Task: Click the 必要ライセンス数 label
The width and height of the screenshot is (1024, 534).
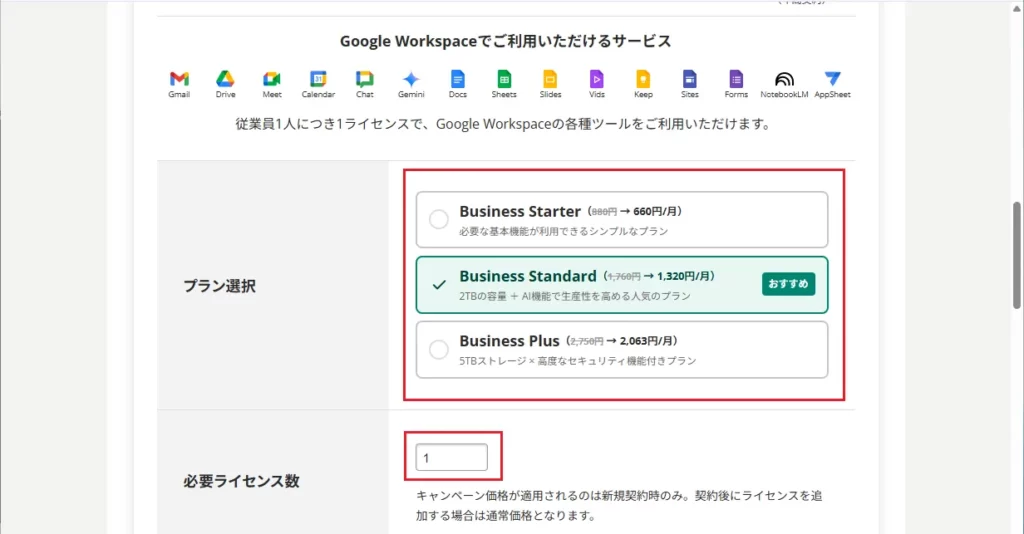Action: (x=241, y=481)
